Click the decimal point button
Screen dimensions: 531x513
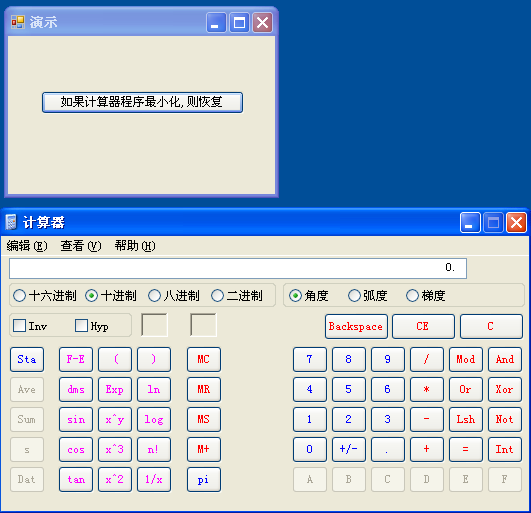387,449
